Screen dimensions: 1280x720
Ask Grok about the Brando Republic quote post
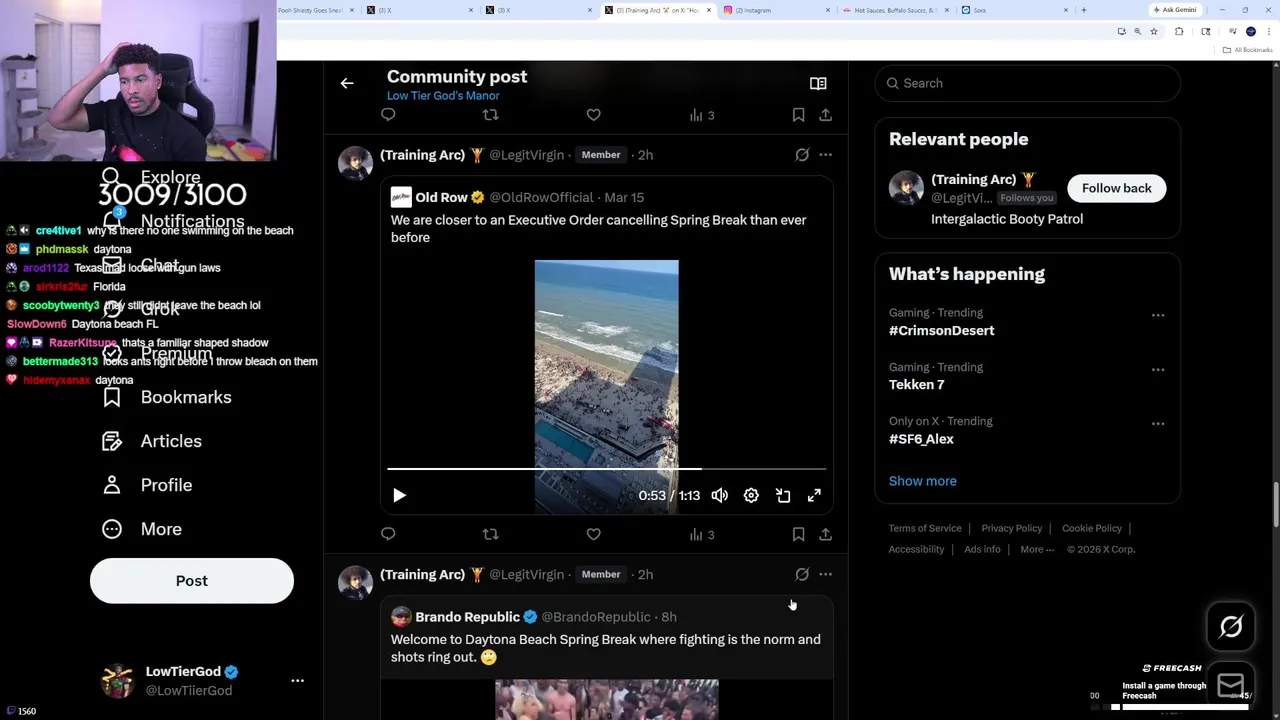[802, 574]
